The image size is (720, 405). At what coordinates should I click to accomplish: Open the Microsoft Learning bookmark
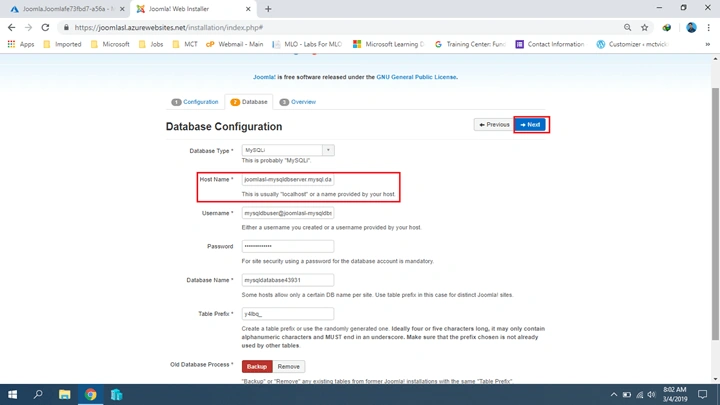point(388,44)
